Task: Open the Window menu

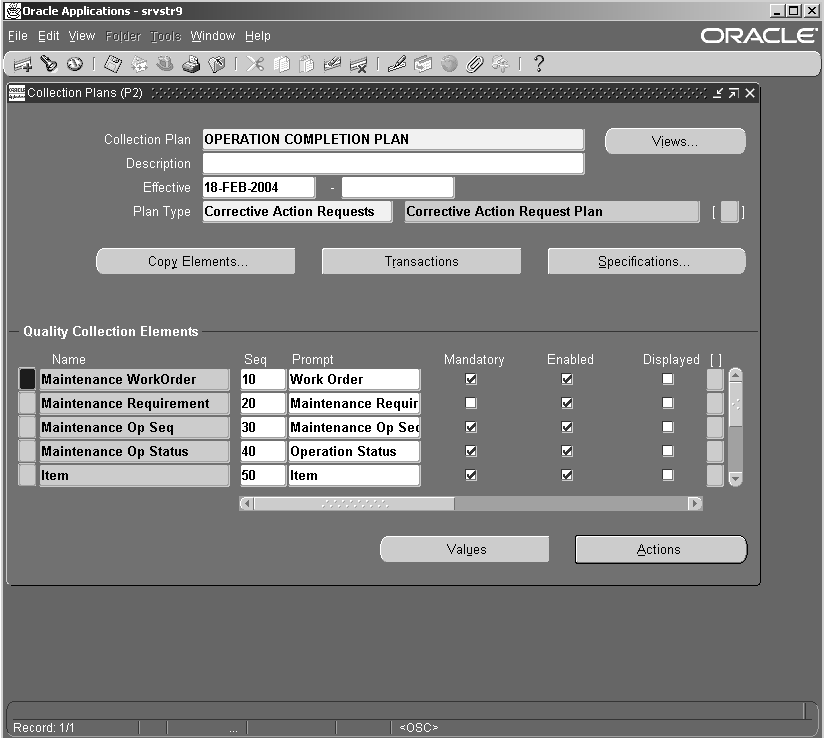Action: click(213, 36)
